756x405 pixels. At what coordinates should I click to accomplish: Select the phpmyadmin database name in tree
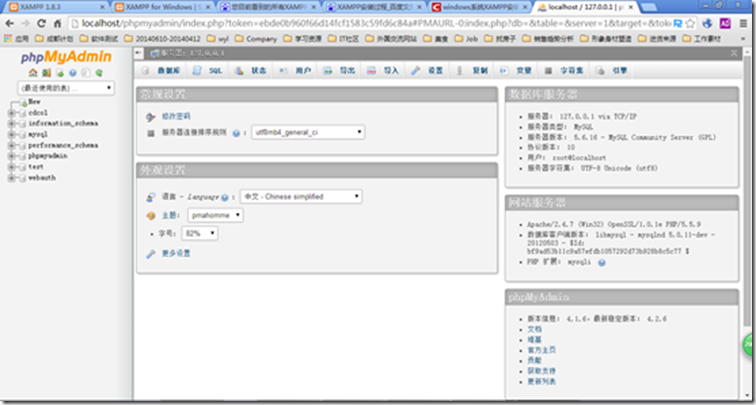pyautogui.click(x=48, y=156)
